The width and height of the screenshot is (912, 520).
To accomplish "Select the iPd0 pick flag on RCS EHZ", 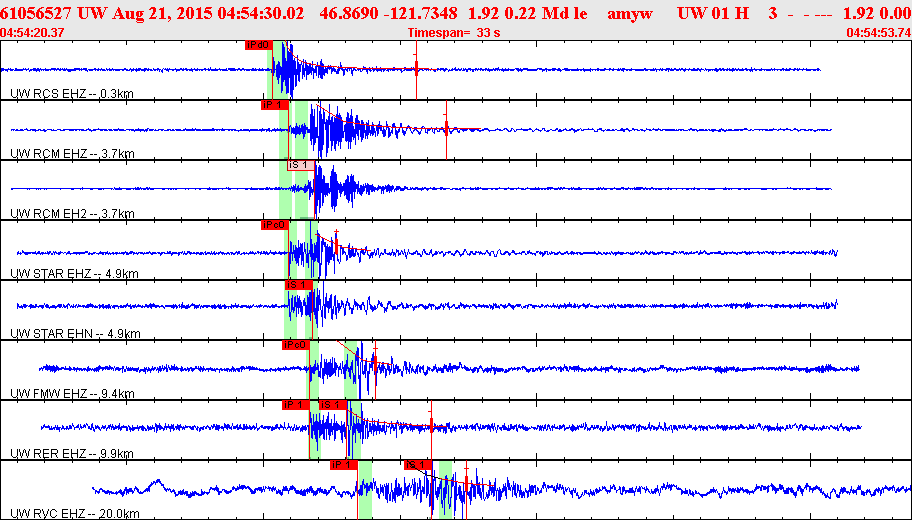I will (259, 45).
